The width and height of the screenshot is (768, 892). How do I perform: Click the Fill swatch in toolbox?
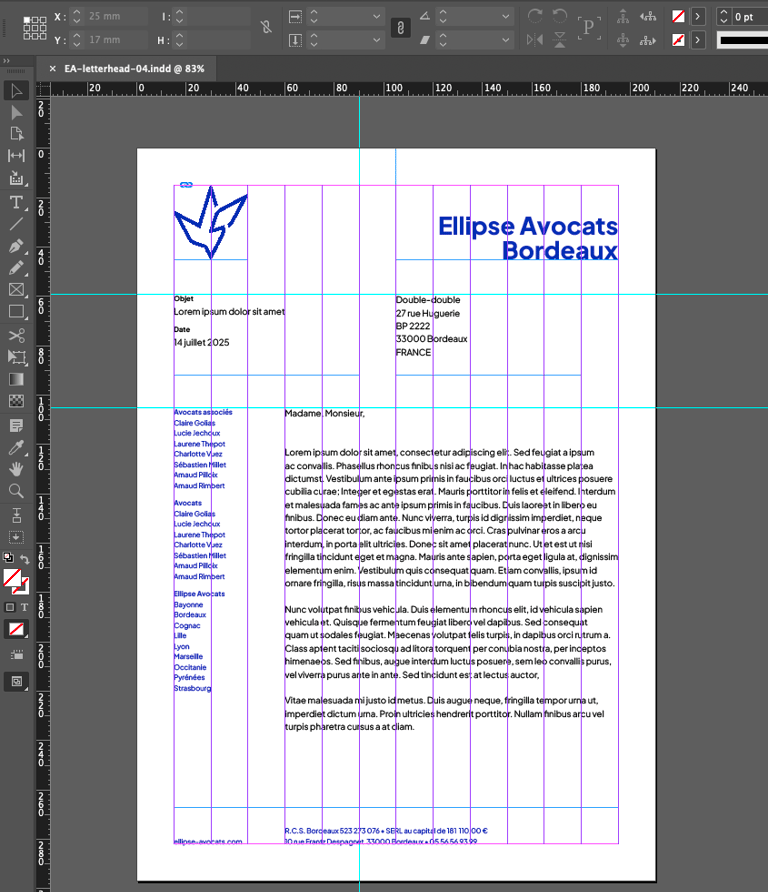pyautogui.click(x=13, y=578)
